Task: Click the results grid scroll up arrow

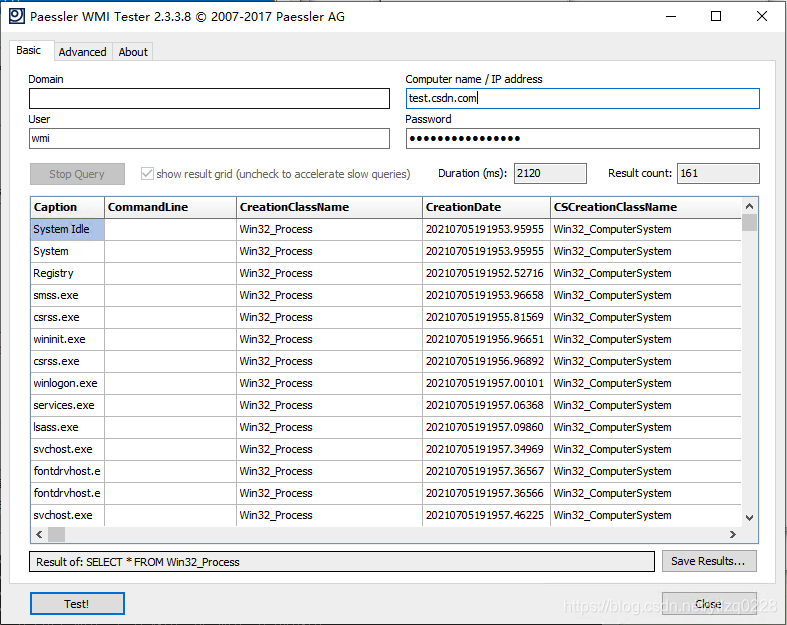Action: pos(749,206)
